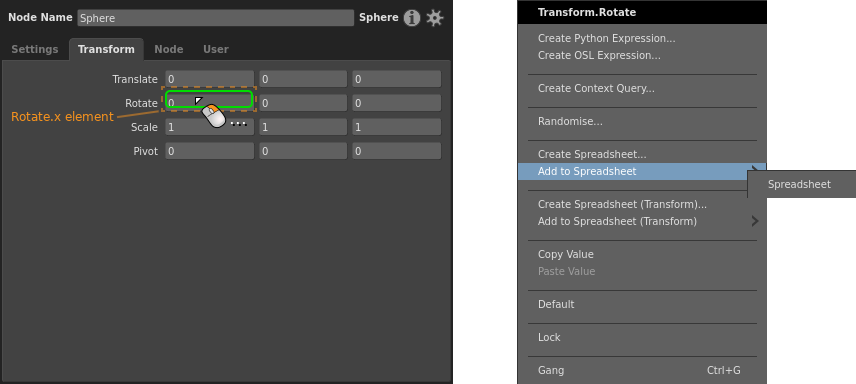Expand Add to Spreadsheet (Transform) submenu
The image size is (856, 384).
click(x=642, y=221)
